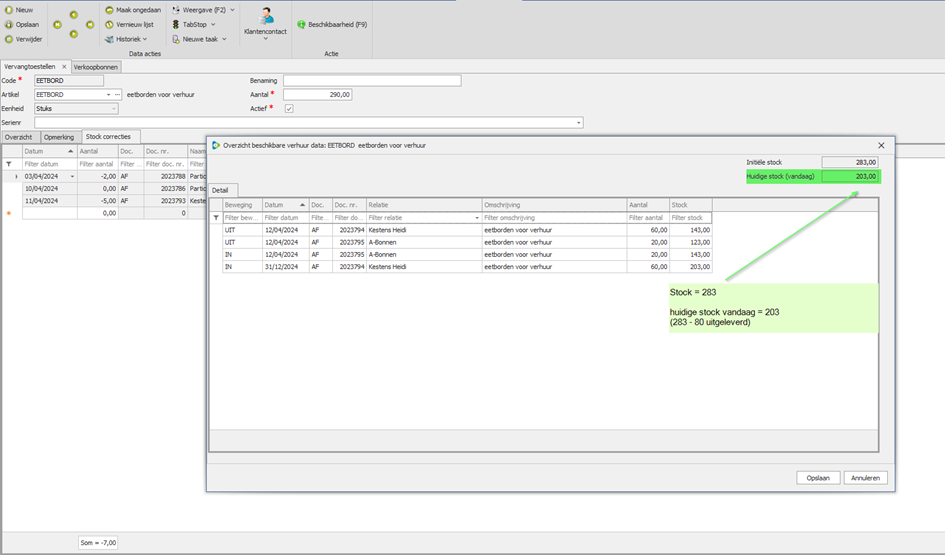Viewport: 945px width, 555px height.
Task: Switch to the Verkoopbonnen tab
Action: pyautogui.click(x=96, y=67)
